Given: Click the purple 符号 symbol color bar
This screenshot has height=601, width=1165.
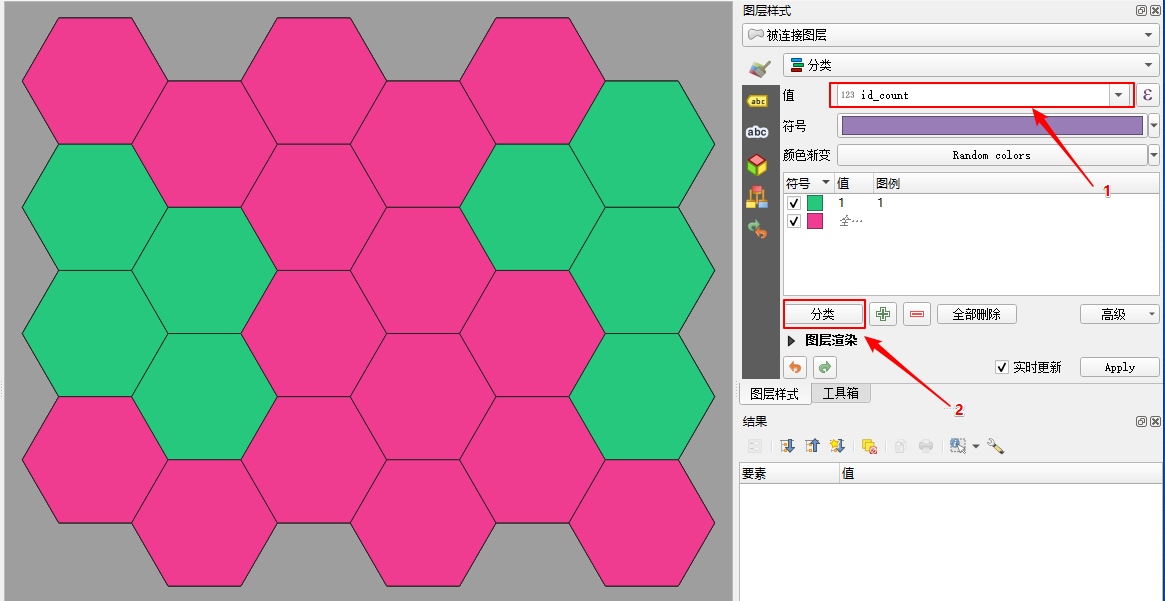Looking at the screenshot, I should tap(991, 125).
